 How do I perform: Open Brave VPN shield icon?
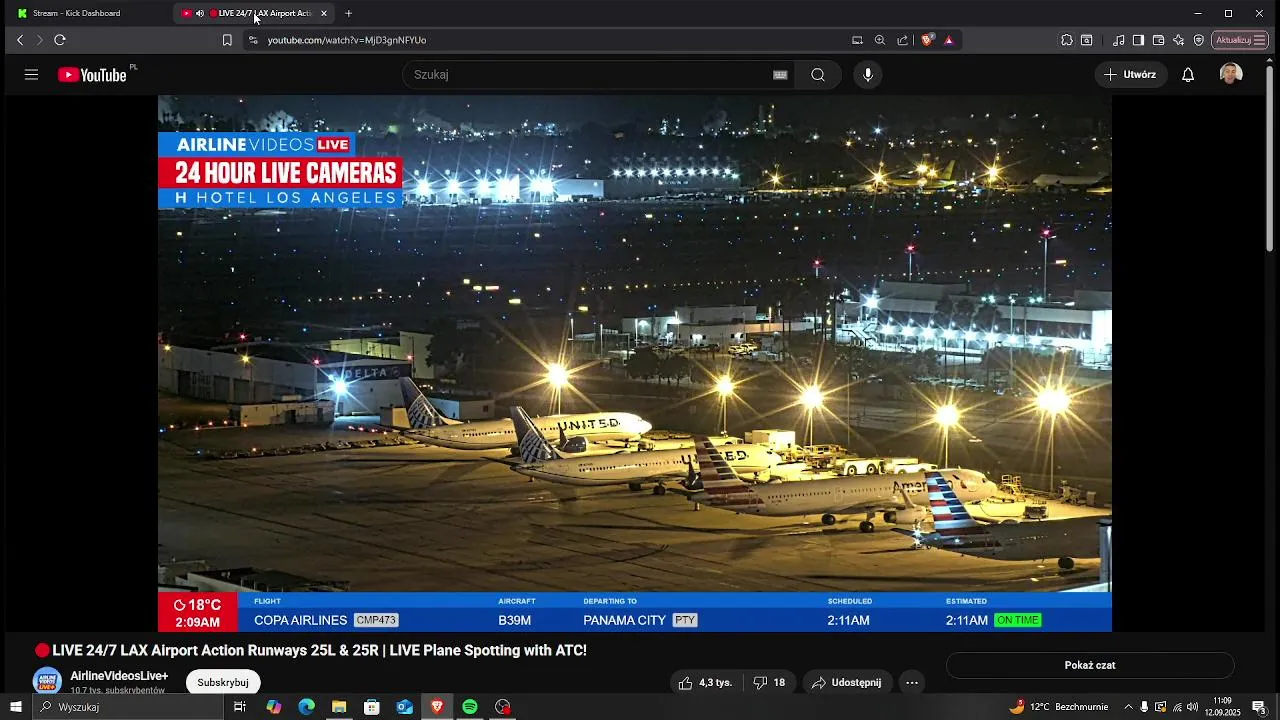point(1199,40)
